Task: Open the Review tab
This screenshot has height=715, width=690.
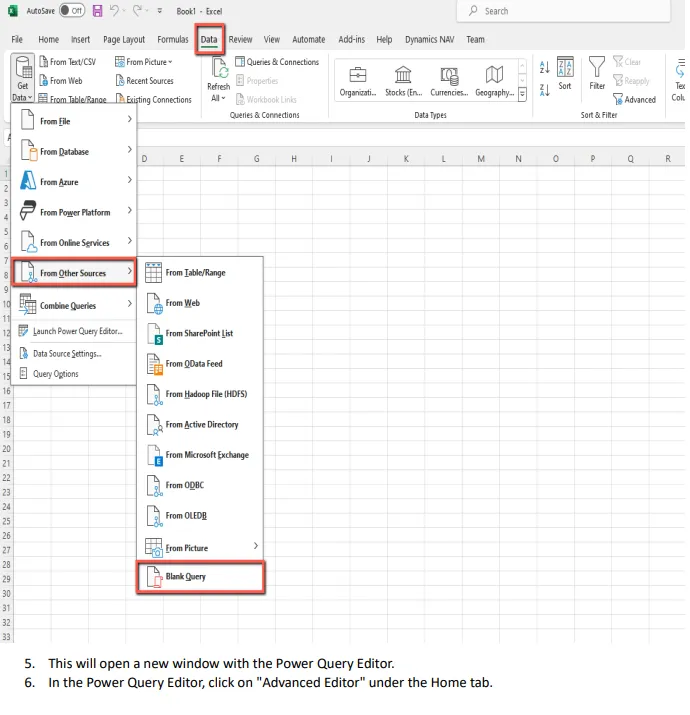Action: tap(240, 40)
